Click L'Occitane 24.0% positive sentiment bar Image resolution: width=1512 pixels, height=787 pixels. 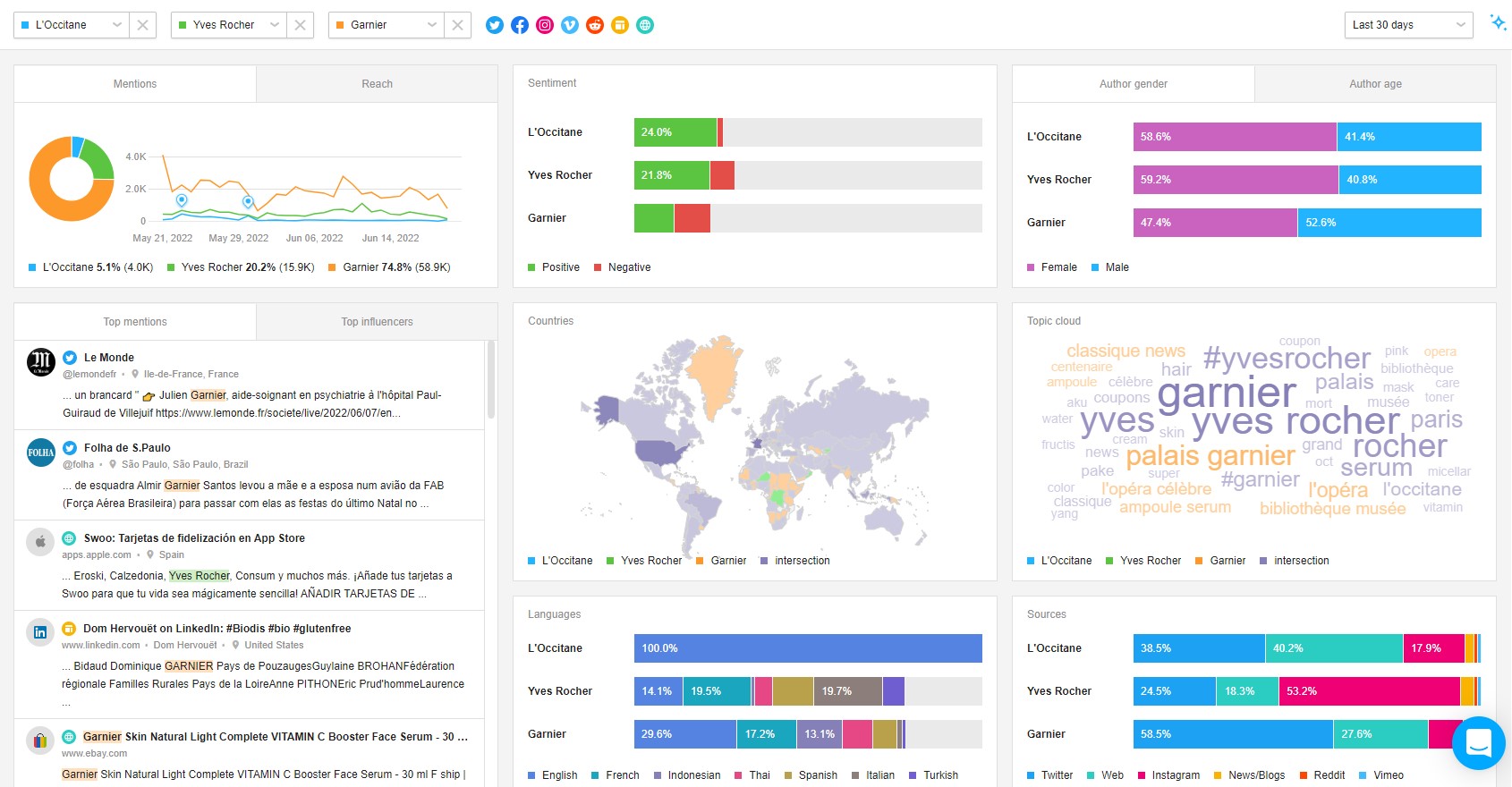click(x=675, y=132)
